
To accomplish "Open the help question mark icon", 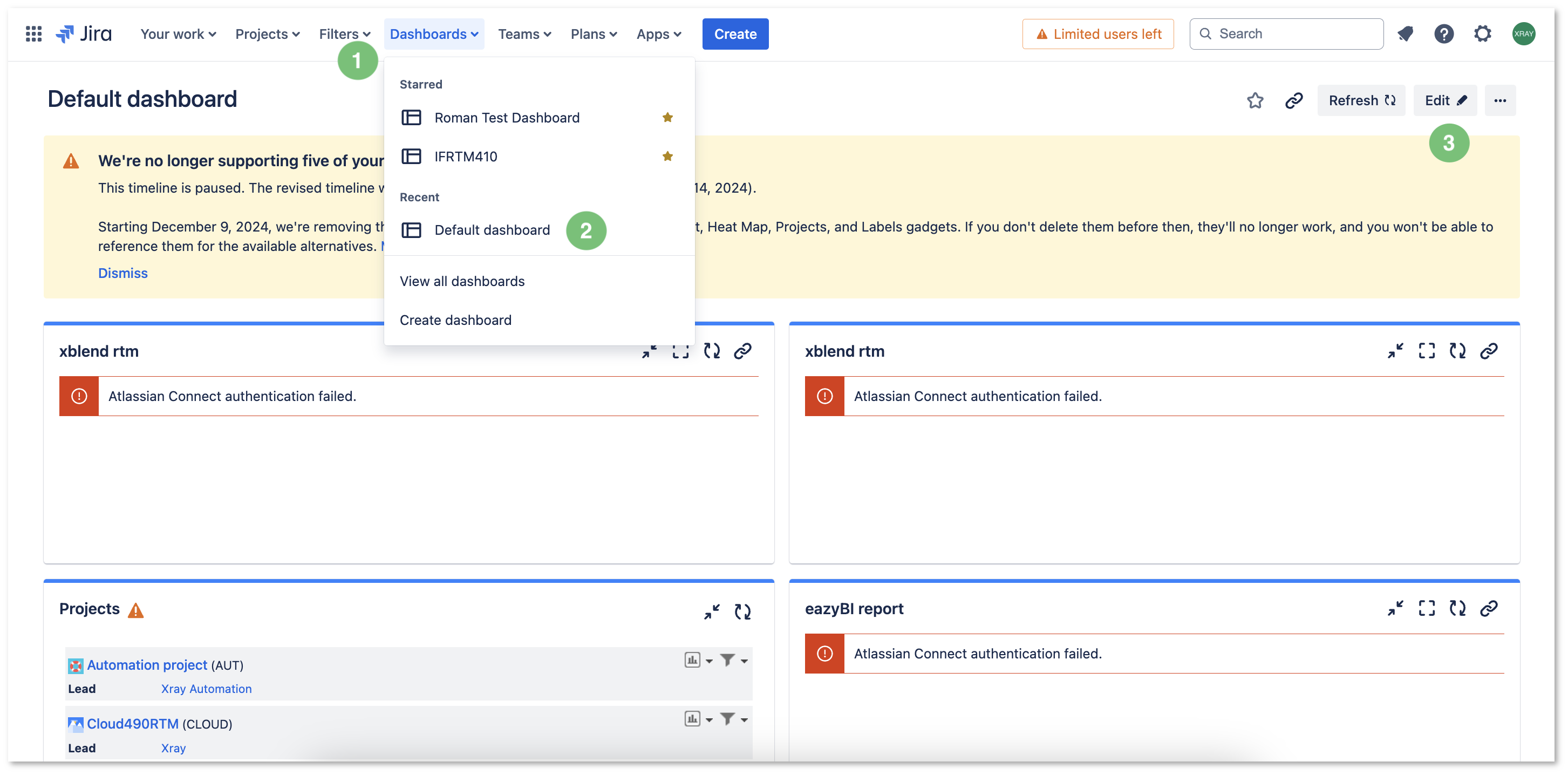I will pyautogui.click(x=1444, y=34).
